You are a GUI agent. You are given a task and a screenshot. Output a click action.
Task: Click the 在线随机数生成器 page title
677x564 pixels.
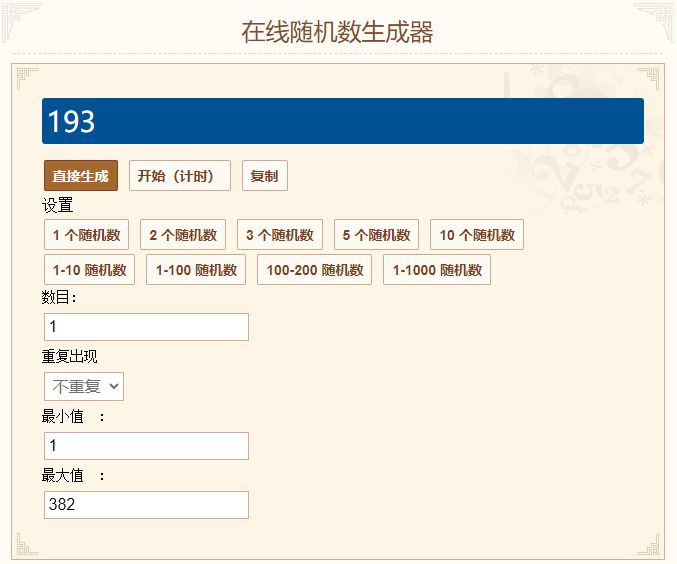(337, 32)
